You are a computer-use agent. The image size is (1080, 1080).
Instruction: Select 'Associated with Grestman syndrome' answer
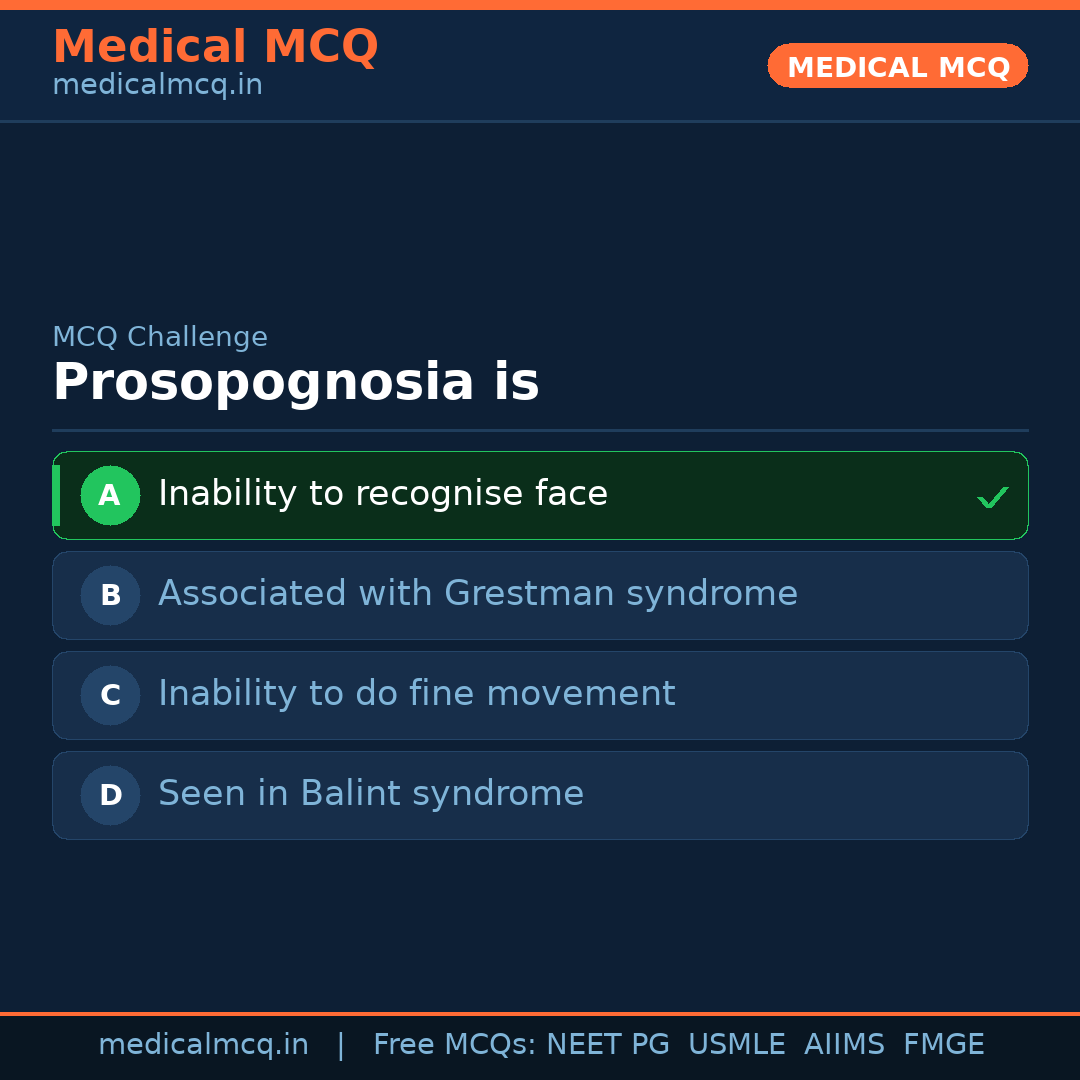478,594
